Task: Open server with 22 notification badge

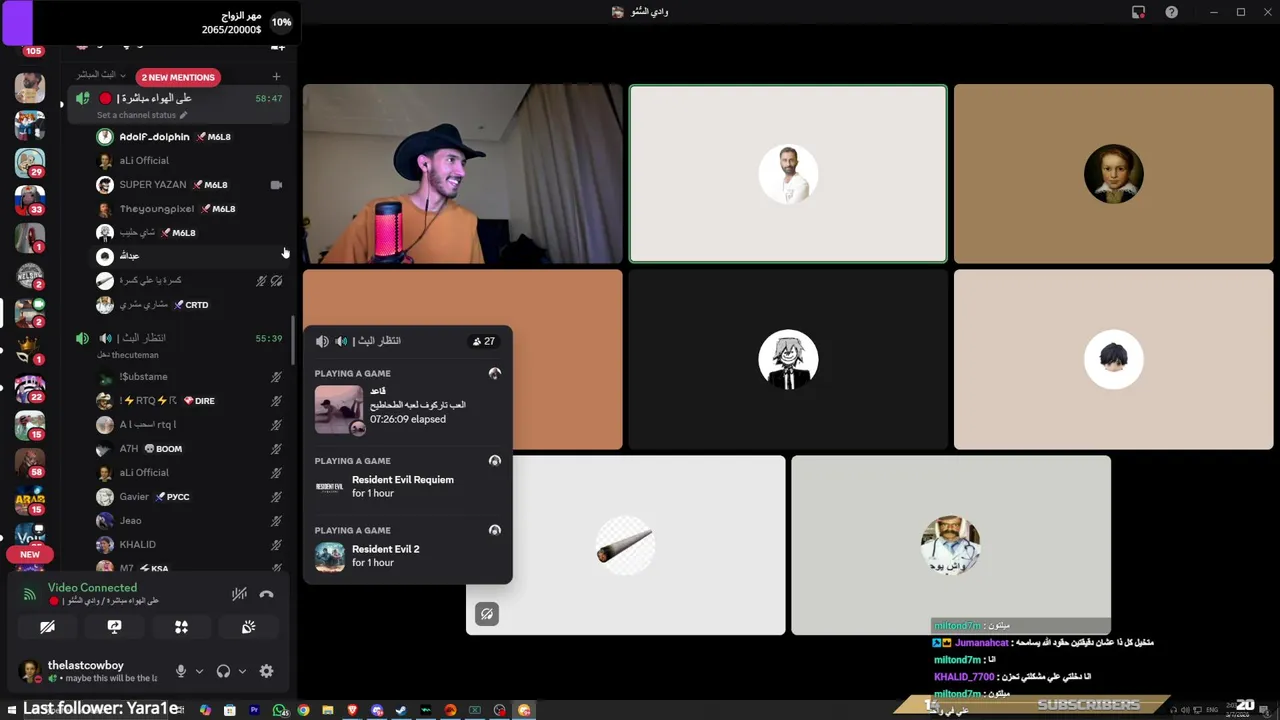Action: tap(30, 388)
